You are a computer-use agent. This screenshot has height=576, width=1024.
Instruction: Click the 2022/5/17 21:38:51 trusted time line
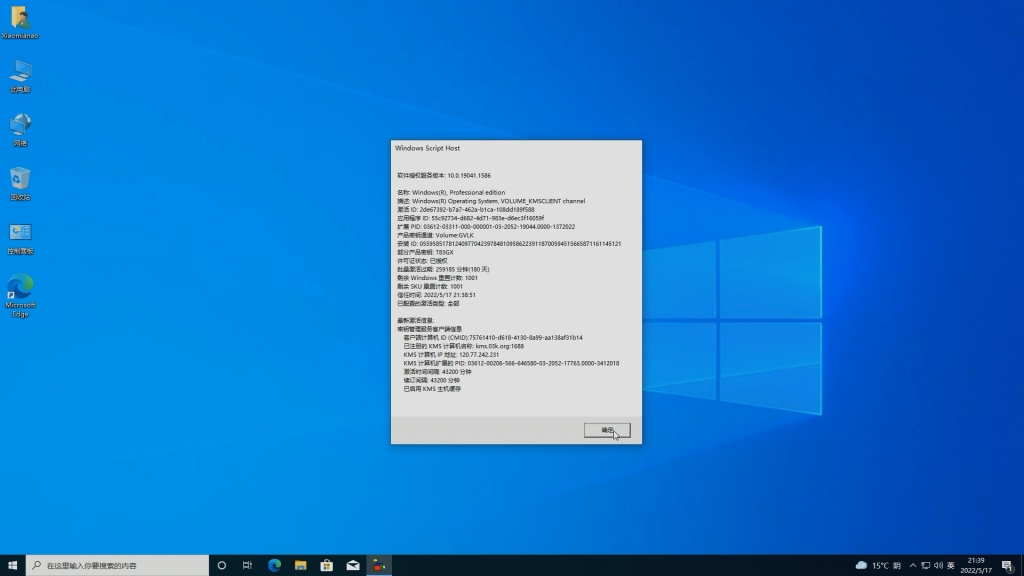(436, 295)
